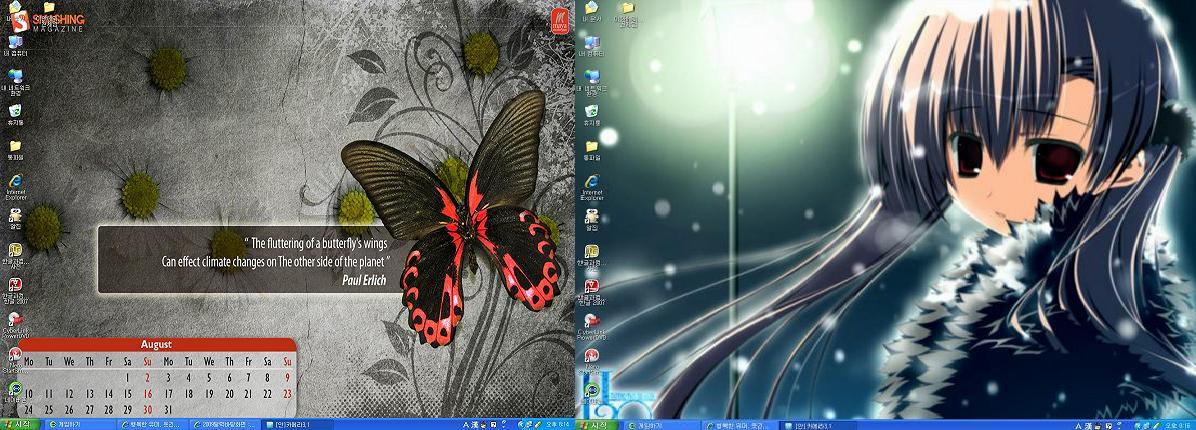Click the 漢 Hanja indicator on butterfly desktop taskbar
Screen dimensions: 1196x430
pos(474,425)
